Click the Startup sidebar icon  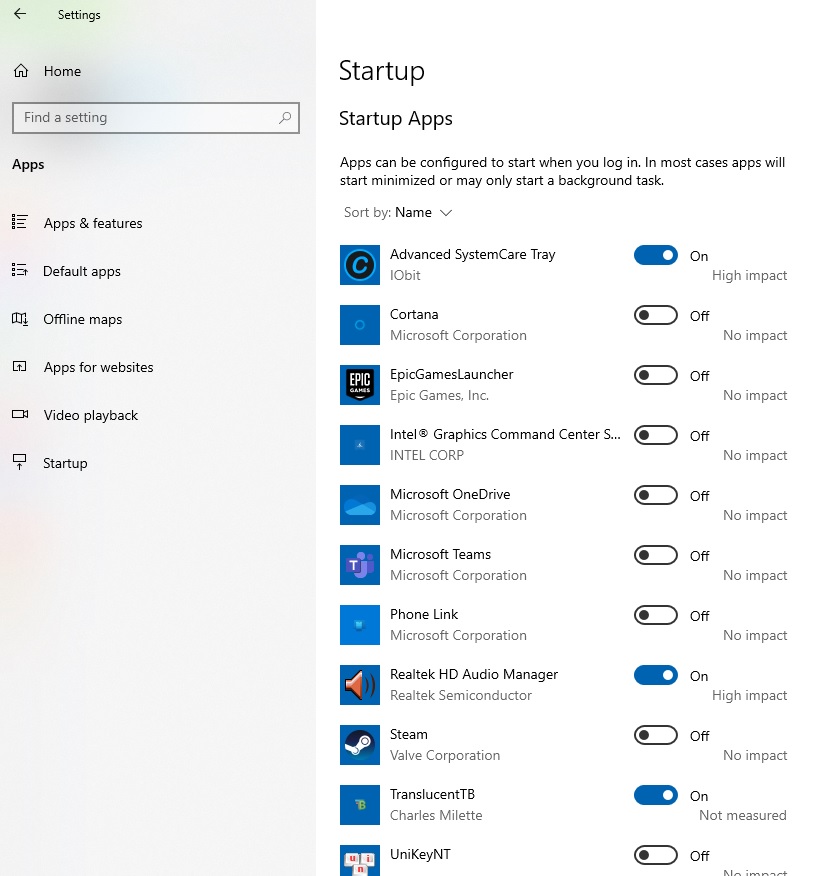20,462
